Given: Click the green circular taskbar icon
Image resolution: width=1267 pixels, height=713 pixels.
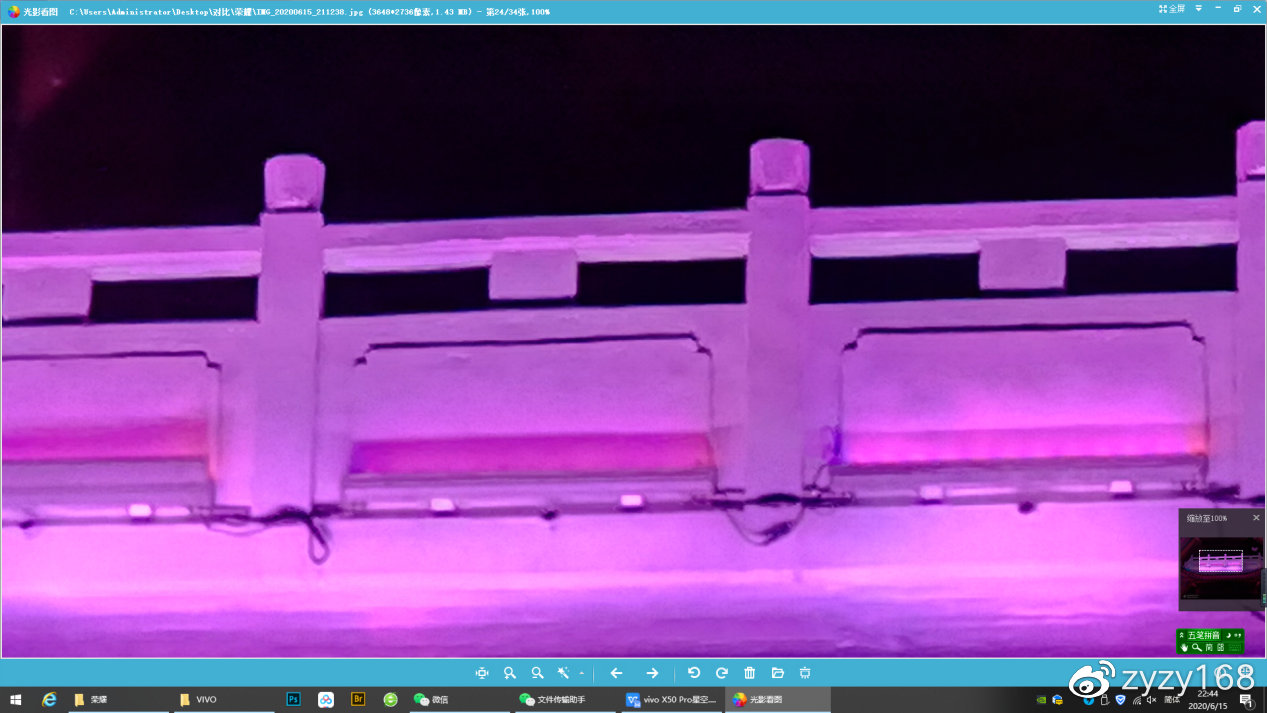Looking at the screenshot, I should coord(390,699).
